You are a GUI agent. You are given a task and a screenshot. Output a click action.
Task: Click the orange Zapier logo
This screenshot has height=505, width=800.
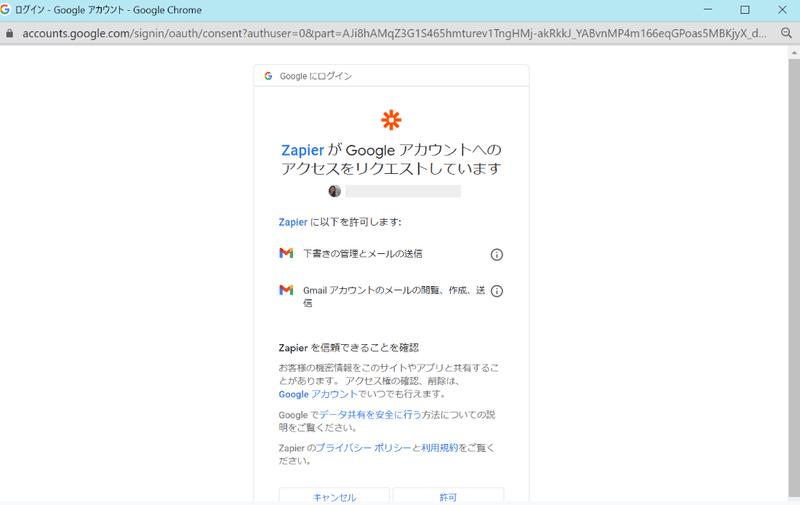(x=391, y=120)
